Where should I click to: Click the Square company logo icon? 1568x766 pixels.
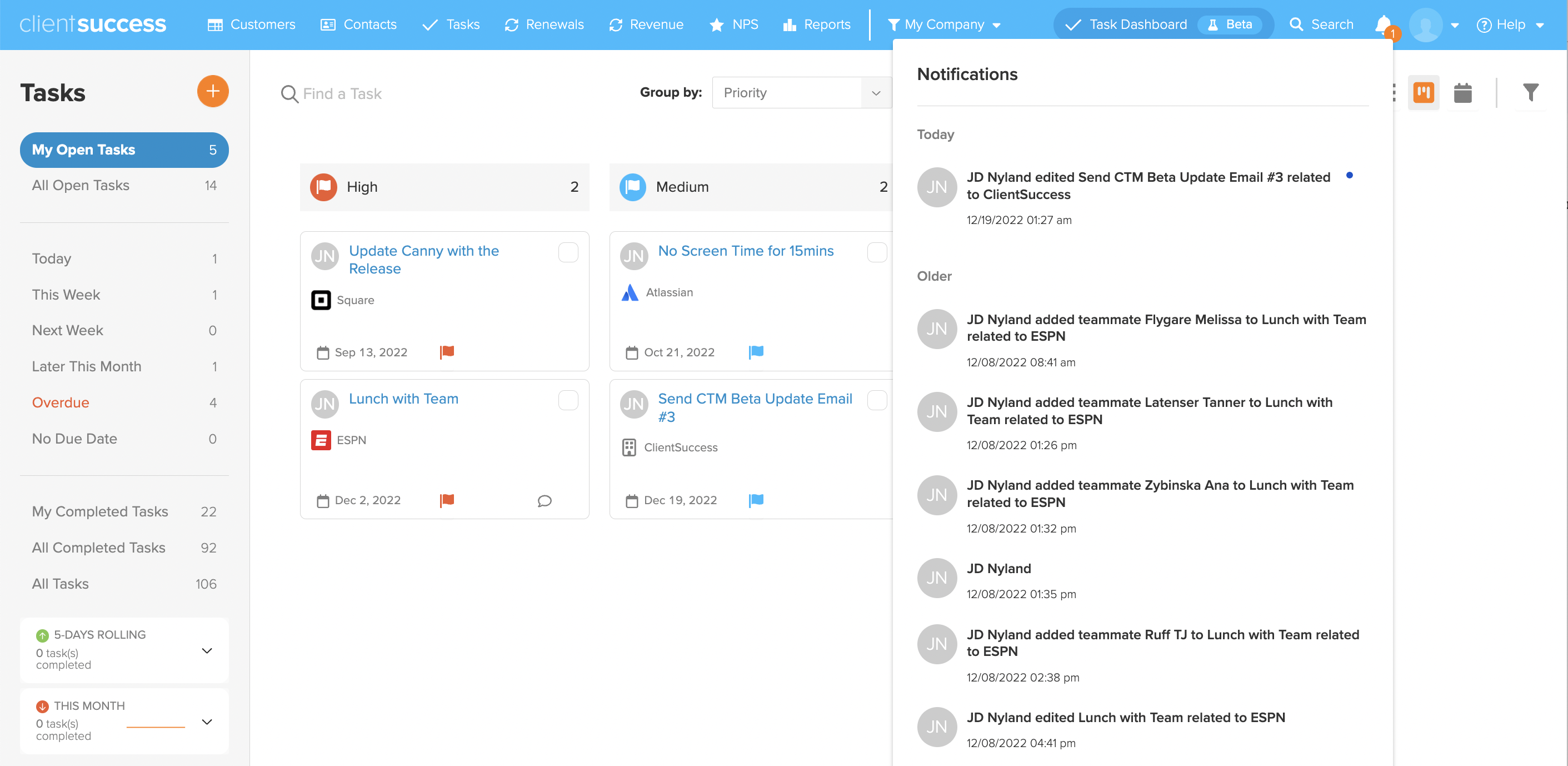321,300
